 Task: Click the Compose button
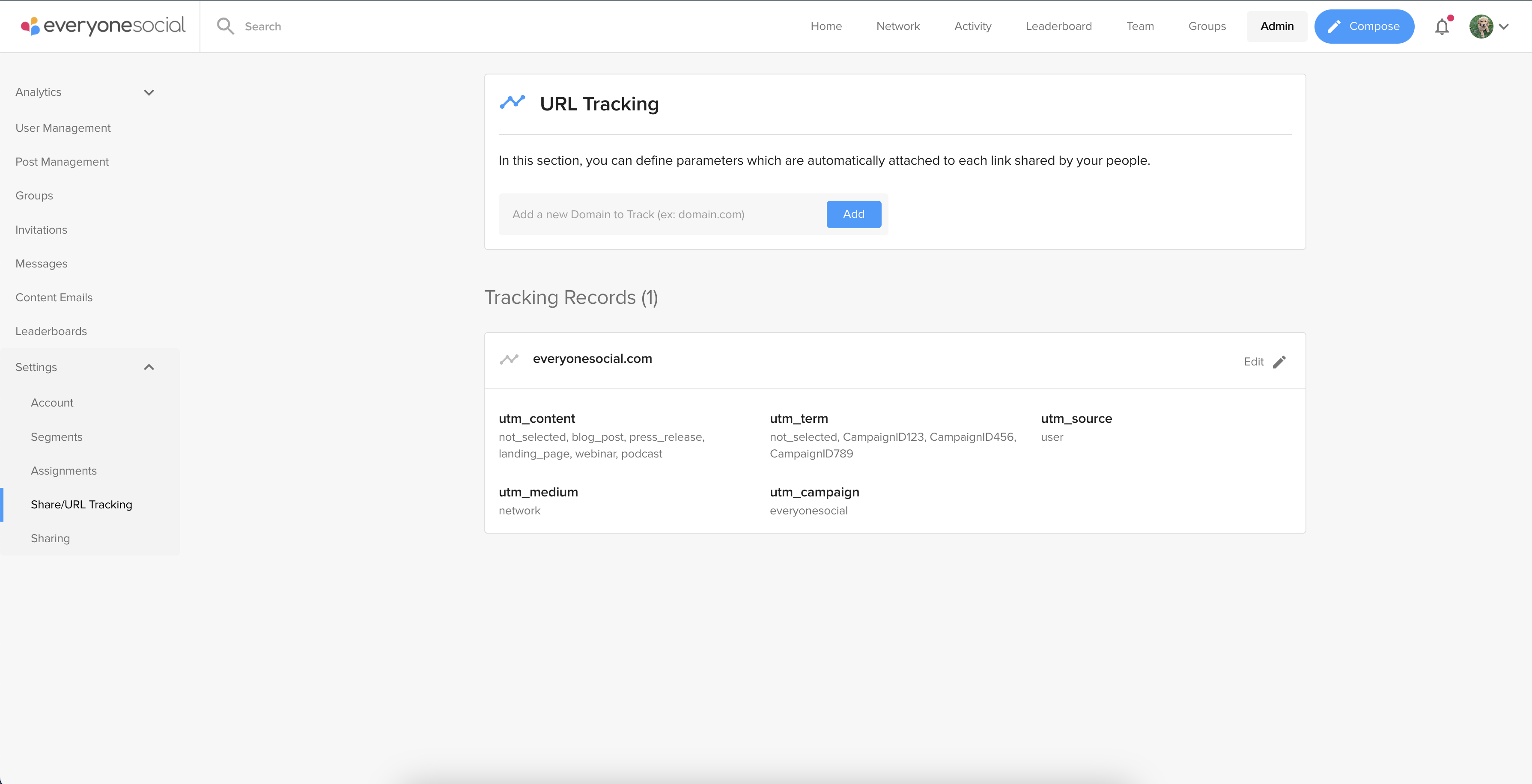coord(1364,26)
